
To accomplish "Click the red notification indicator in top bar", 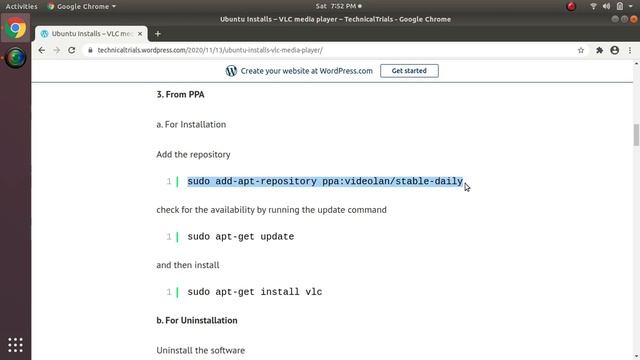I will (x=571, y=6).
